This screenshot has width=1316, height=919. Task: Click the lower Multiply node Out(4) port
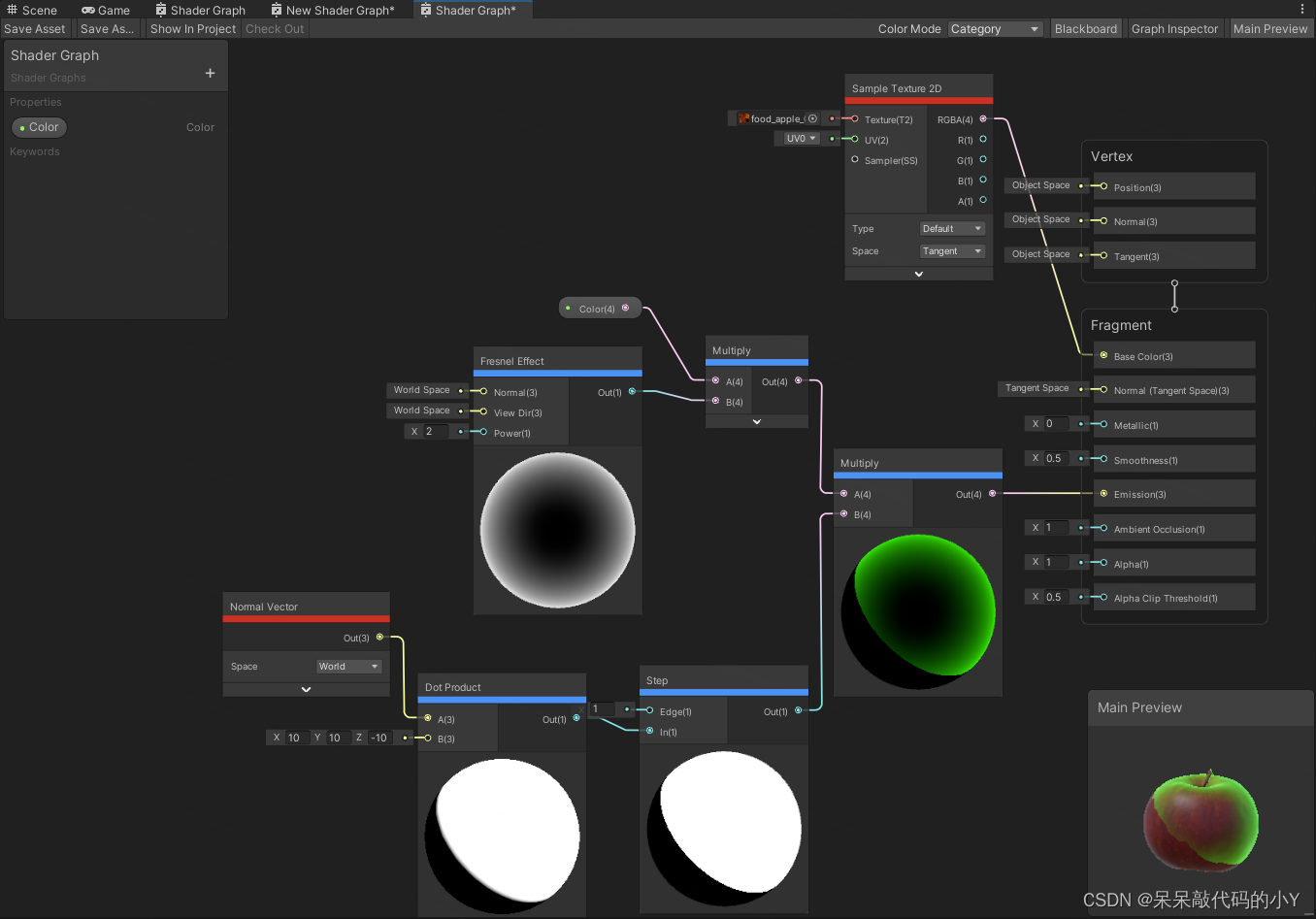(992, 493)
